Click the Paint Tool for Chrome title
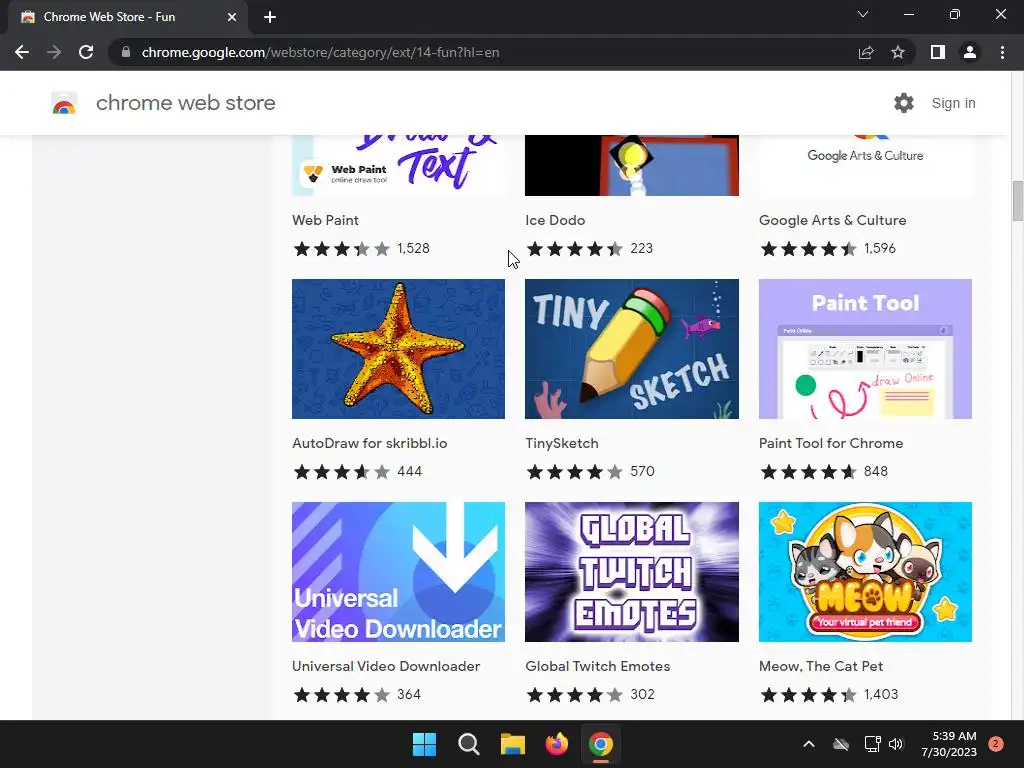 (831, 443)
